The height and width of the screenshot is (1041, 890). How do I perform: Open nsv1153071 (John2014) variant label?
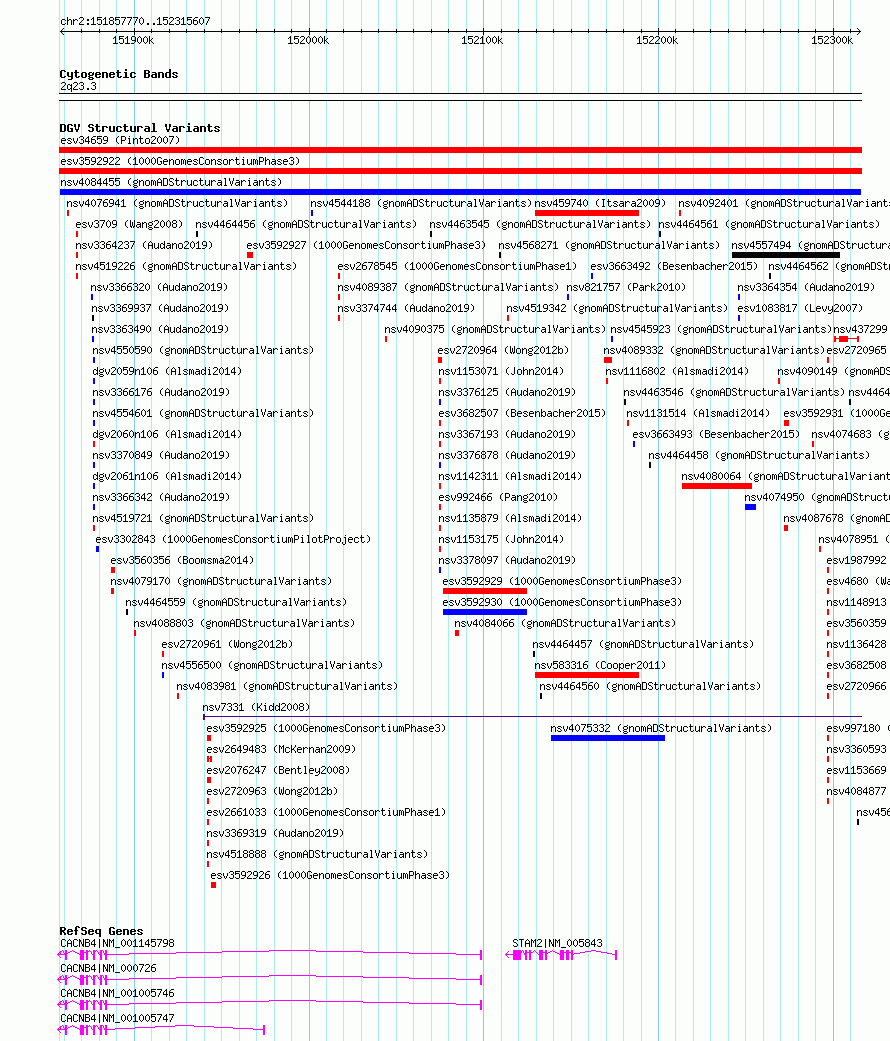[x=501, y=371]
